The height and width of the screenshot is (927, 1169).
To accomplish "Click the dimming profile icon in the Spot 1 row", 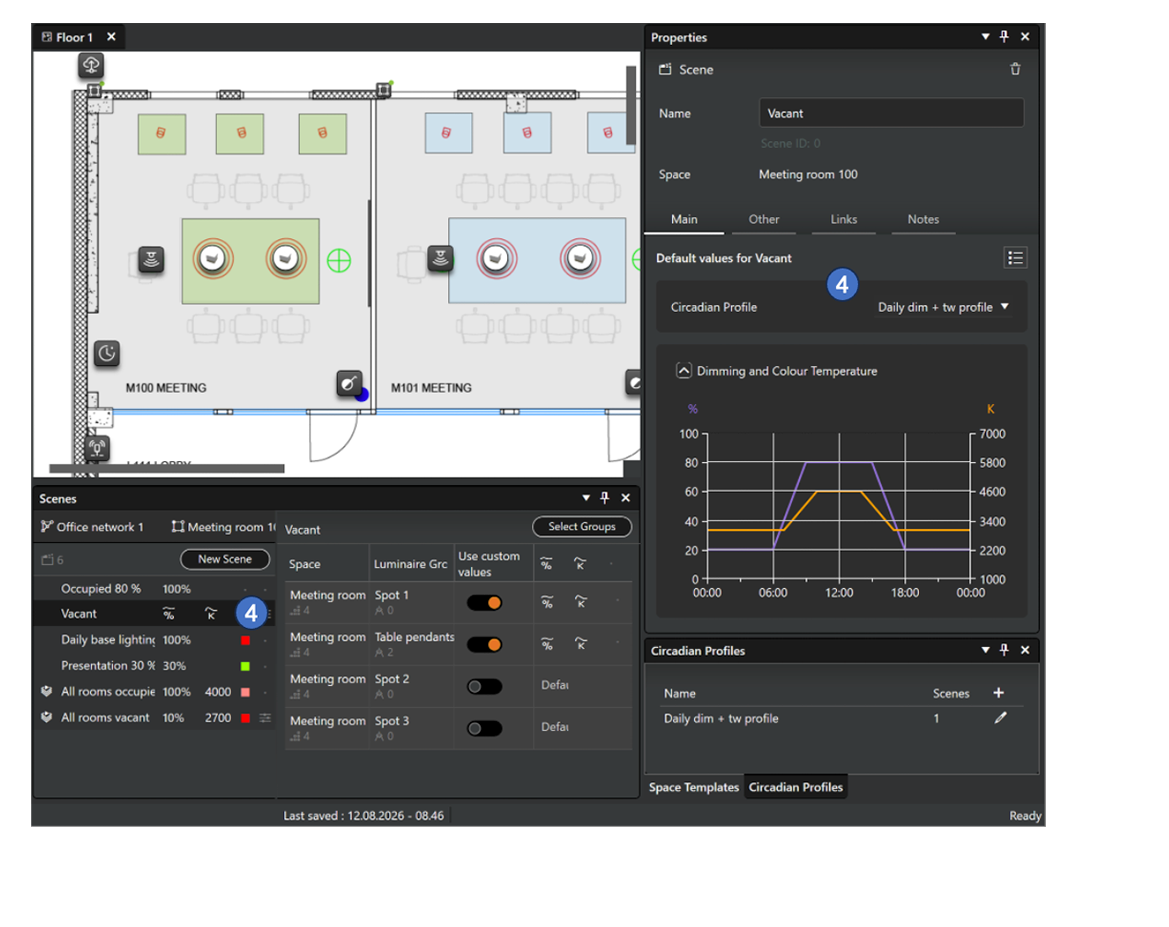I will 547,602.
